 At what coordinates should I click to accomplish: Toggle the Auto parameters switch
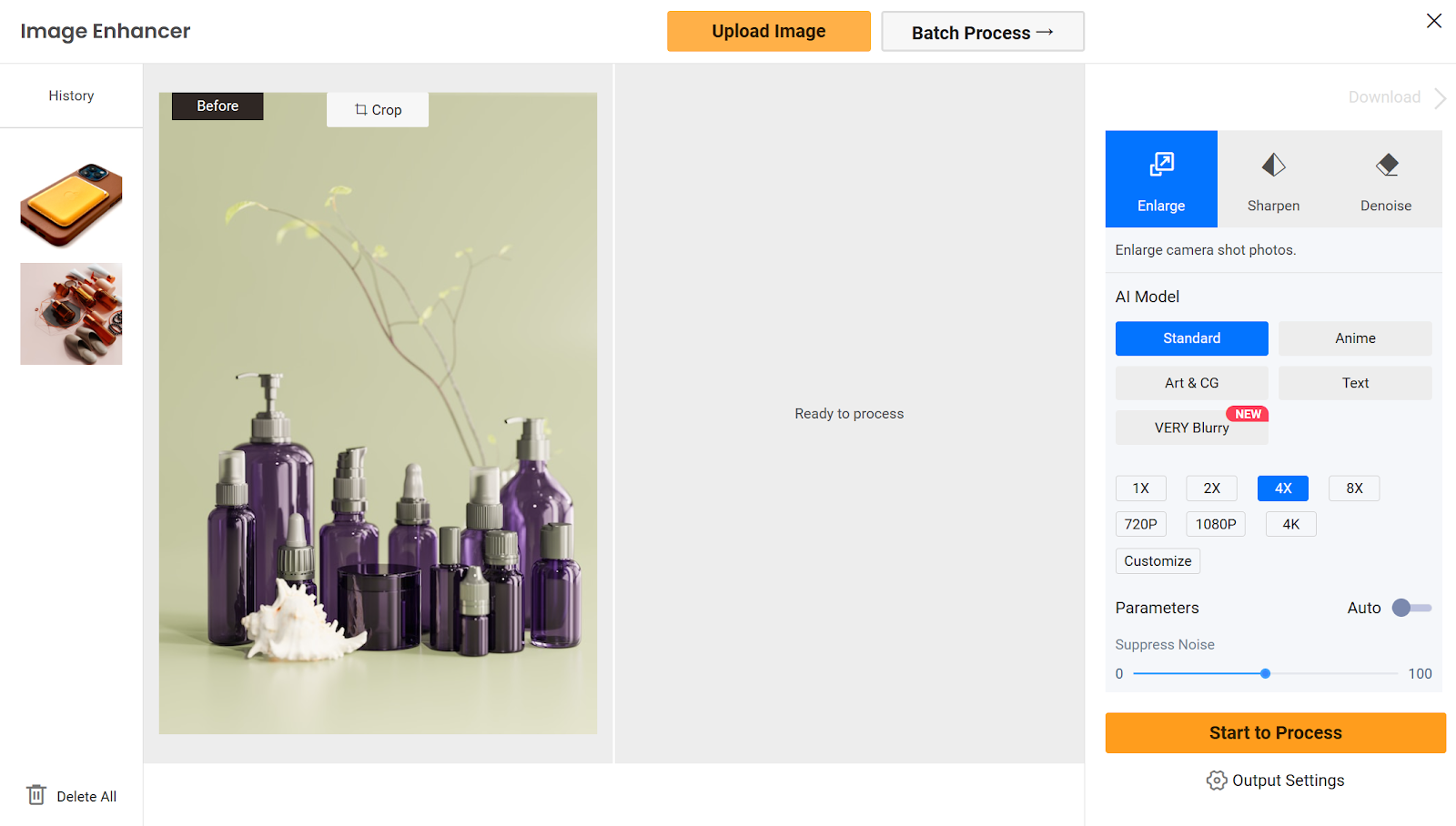pyautogui.click(x=1410, y=608)
